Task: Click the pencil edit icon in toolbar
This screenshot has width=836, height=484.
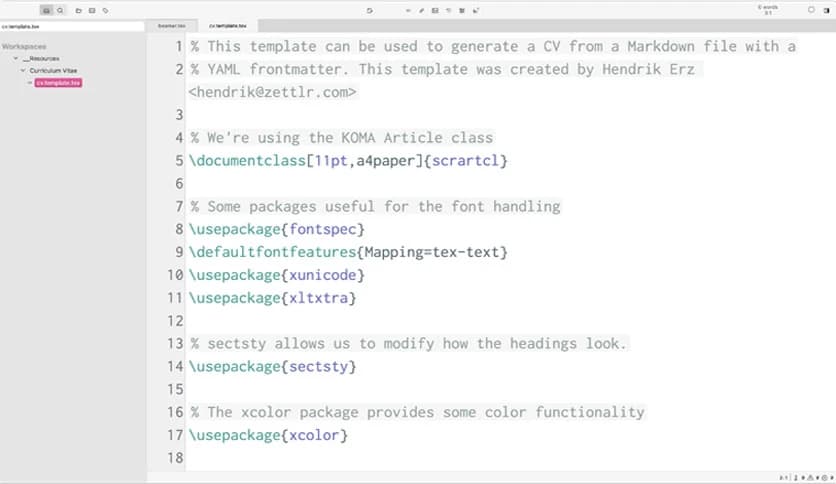Action: coord(421,10)
